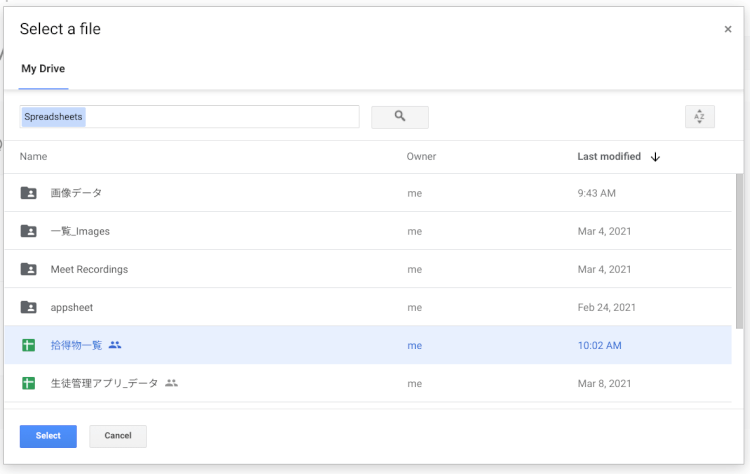Click the magnifier search button

click(399, 117)
